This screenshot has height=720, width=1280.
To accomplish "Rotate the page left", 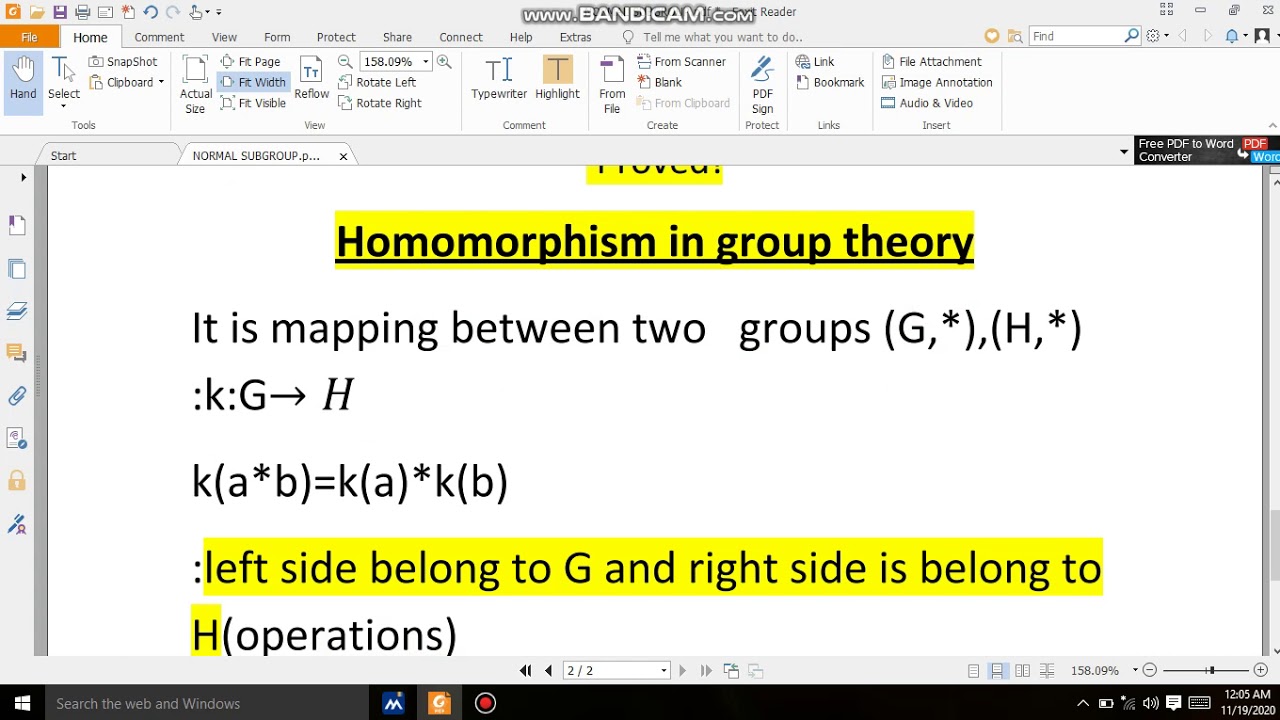I will click(377, 82).
